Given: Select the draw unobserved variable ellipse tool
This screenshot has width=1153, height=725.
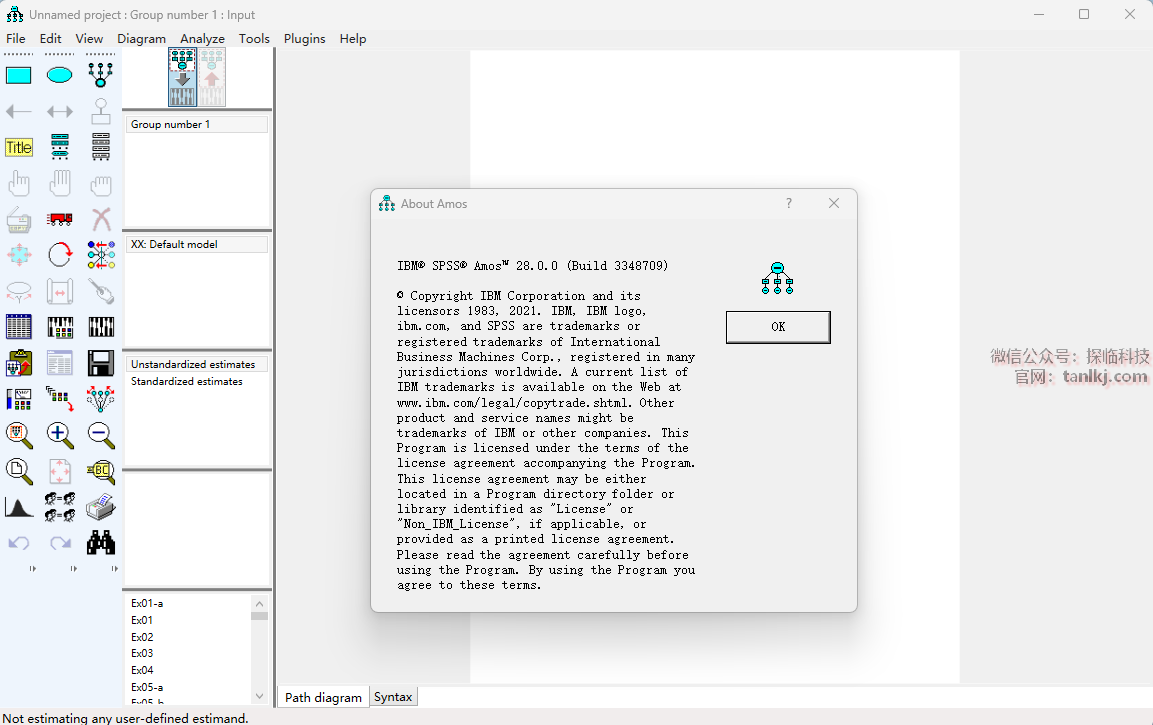Looking at the screenshot, I should click(60, 75).
